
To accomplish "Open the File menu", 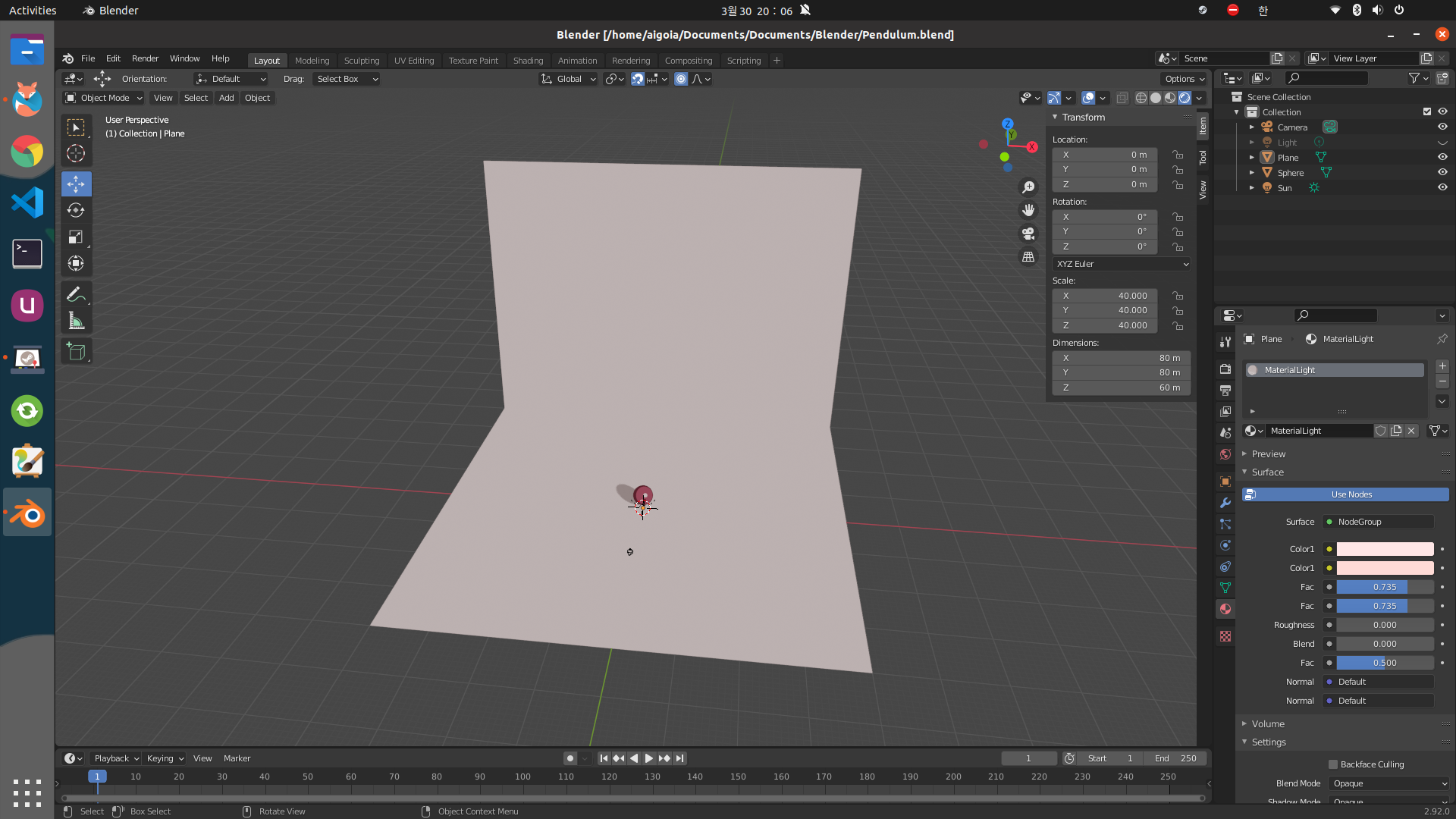I will (x=88, y=58).
